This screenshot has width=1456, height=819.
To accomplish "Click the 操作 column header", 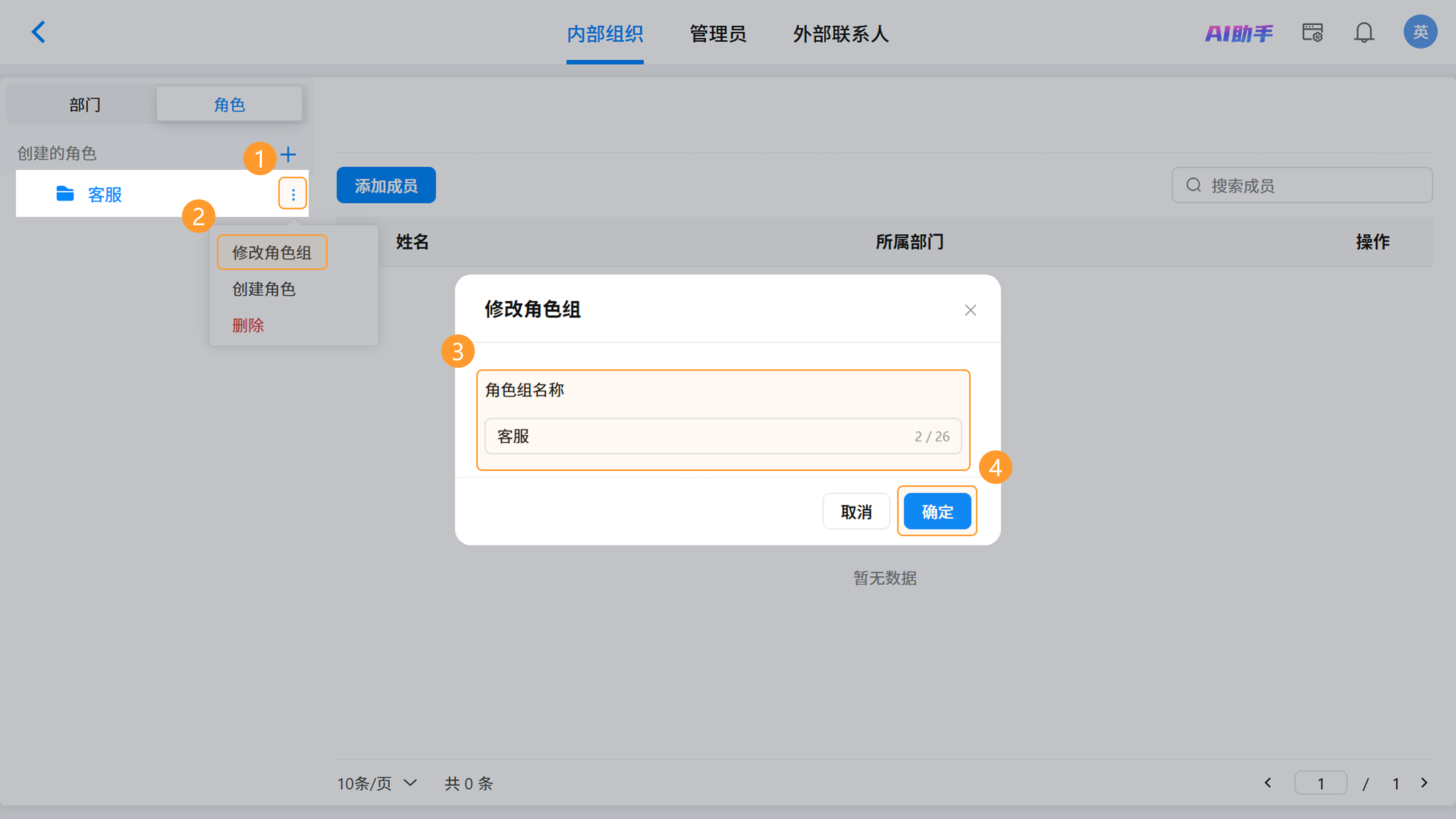I will 1372,242.
